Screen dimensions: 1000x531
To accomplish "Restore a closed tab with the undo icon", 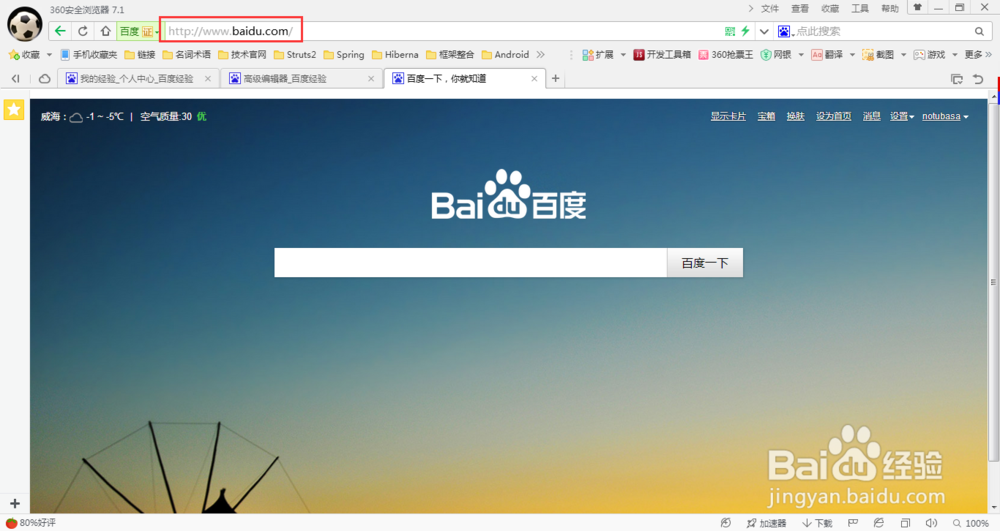I will point(978,79).
